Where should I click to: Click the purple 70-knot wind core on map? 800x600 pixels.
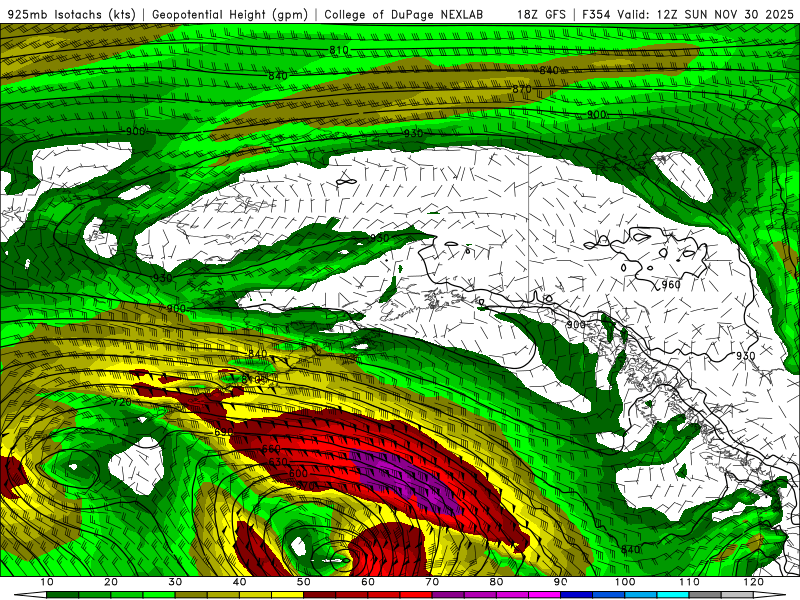408,480
